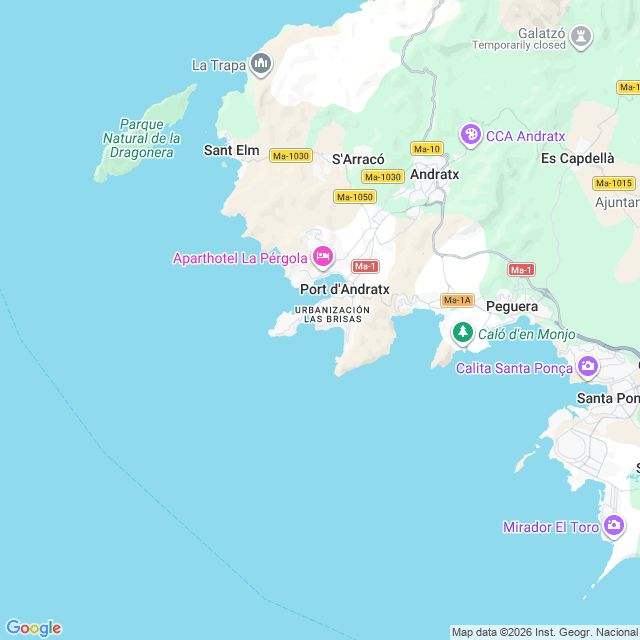Select the Ma-1A orange road shield

coord(457,300)
